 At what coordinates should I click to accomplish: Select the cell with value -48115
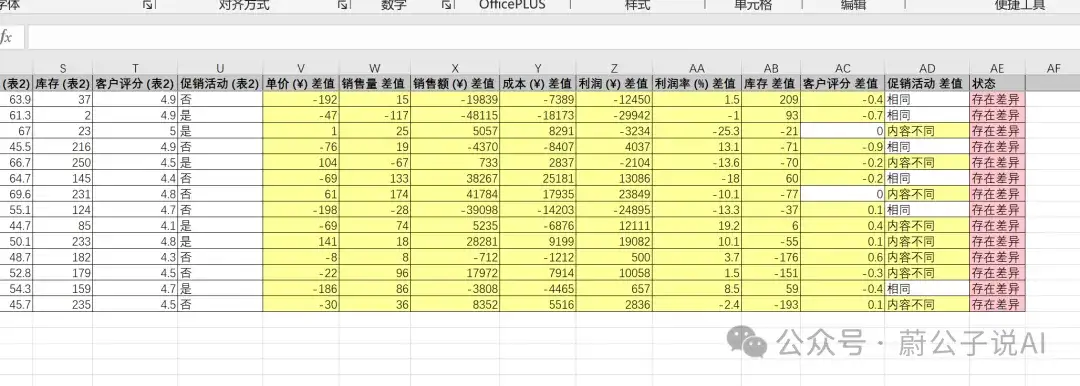coord(455,115)
